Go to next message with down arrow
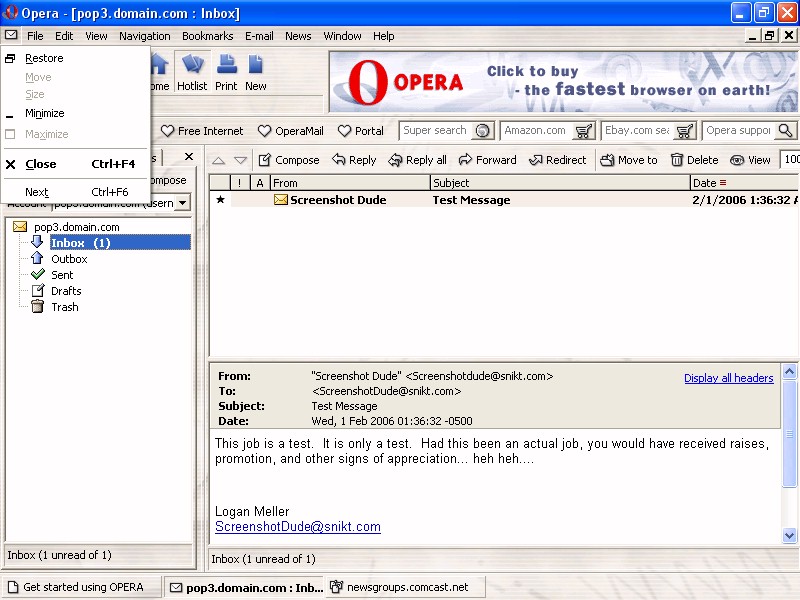 (240, 161)
